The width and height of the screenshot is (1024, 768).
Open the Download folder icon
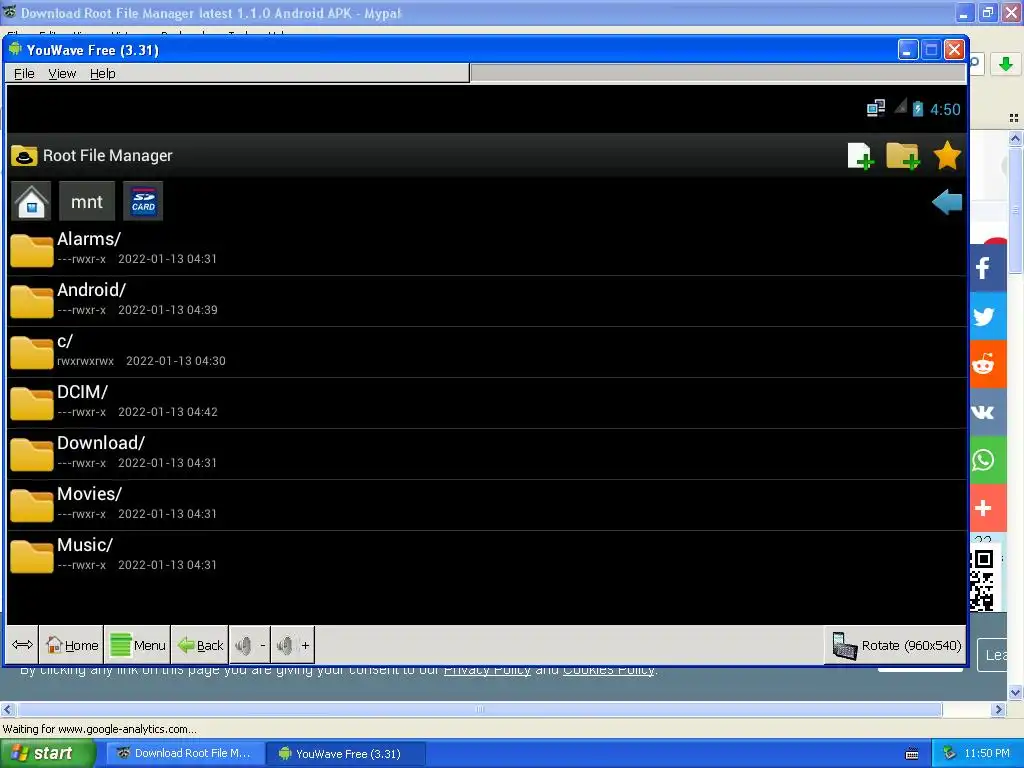pos(31,454)
